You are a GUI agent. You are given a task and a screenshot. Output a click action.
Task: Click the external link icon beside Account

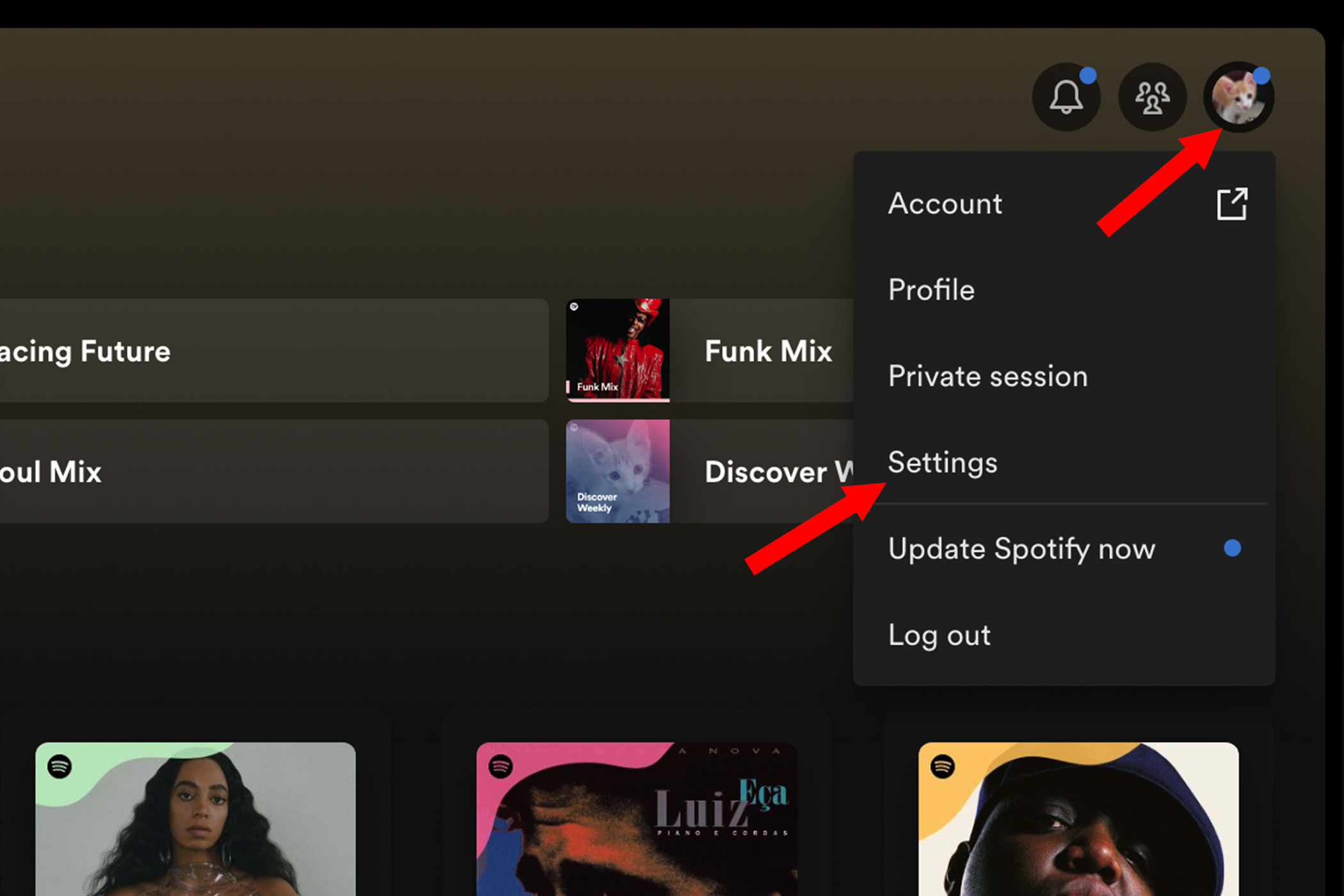(1232, 204)
